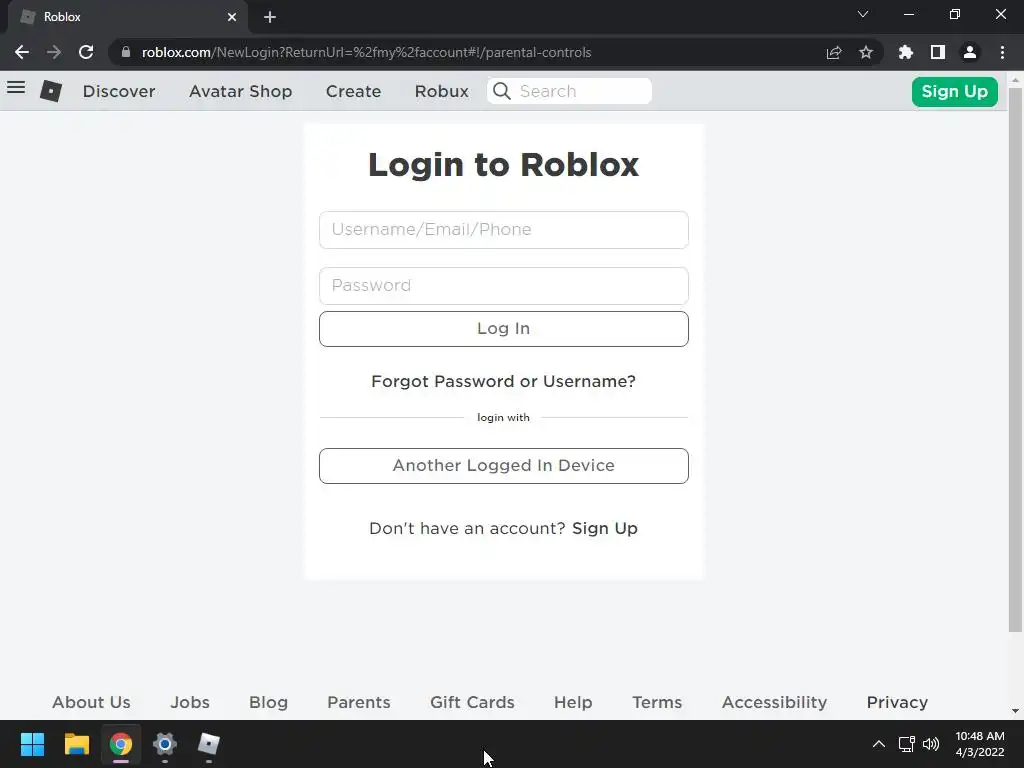Click Forgot Password or Username link
Image resolution: width=1024 pixels, height=768 pixels.
click(x=503, y=381)
